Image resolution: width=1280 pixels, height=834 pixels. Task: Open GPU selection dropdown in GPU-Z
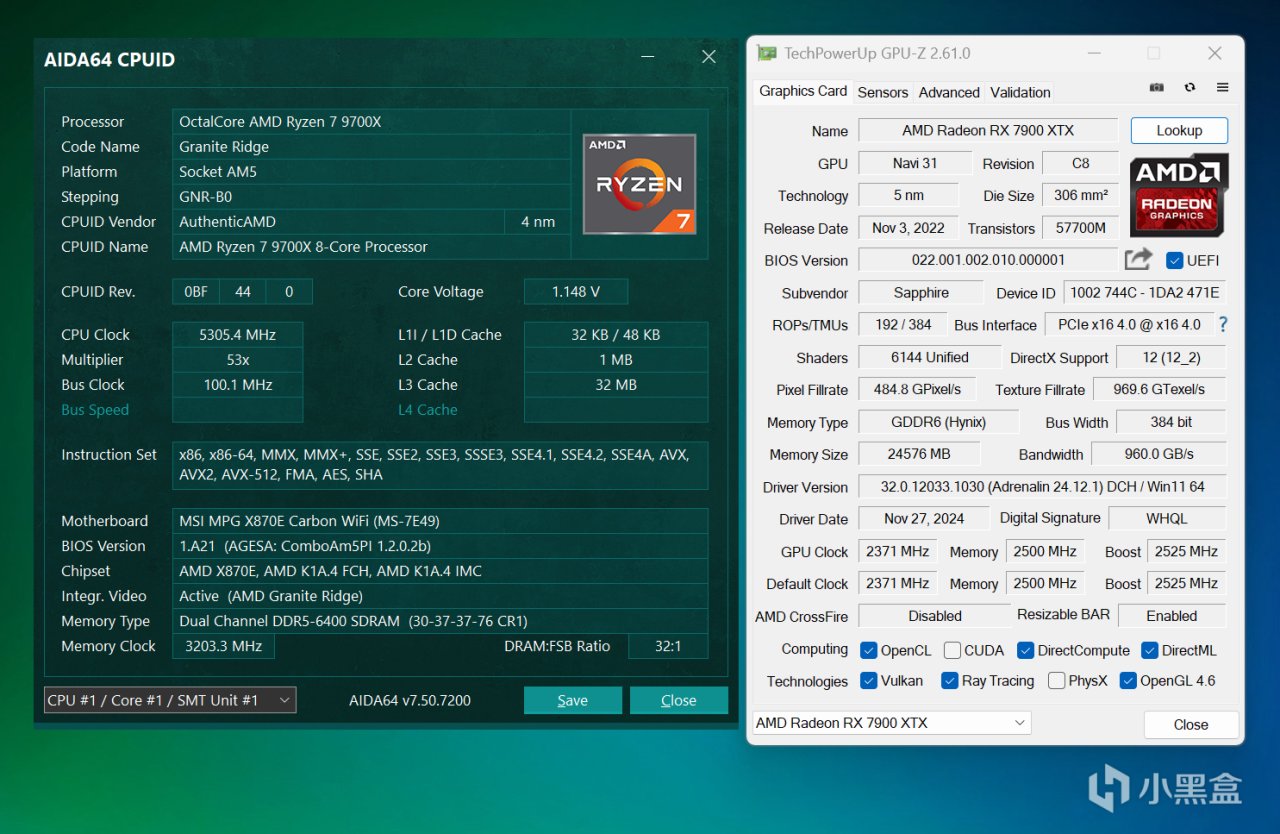(891, 723)
